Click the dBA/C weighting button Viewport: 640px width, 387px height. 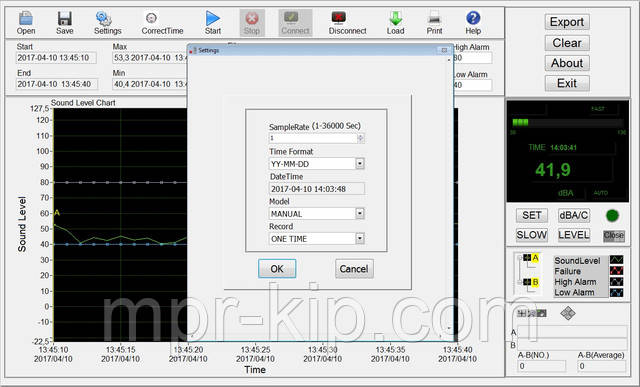coord(573,215)
